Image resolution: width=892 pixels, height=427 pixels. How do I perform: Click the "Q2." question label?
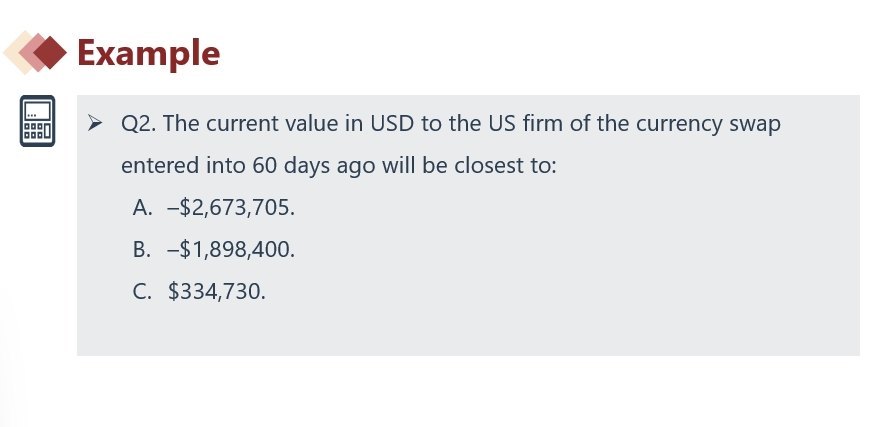tap(139, 124)
